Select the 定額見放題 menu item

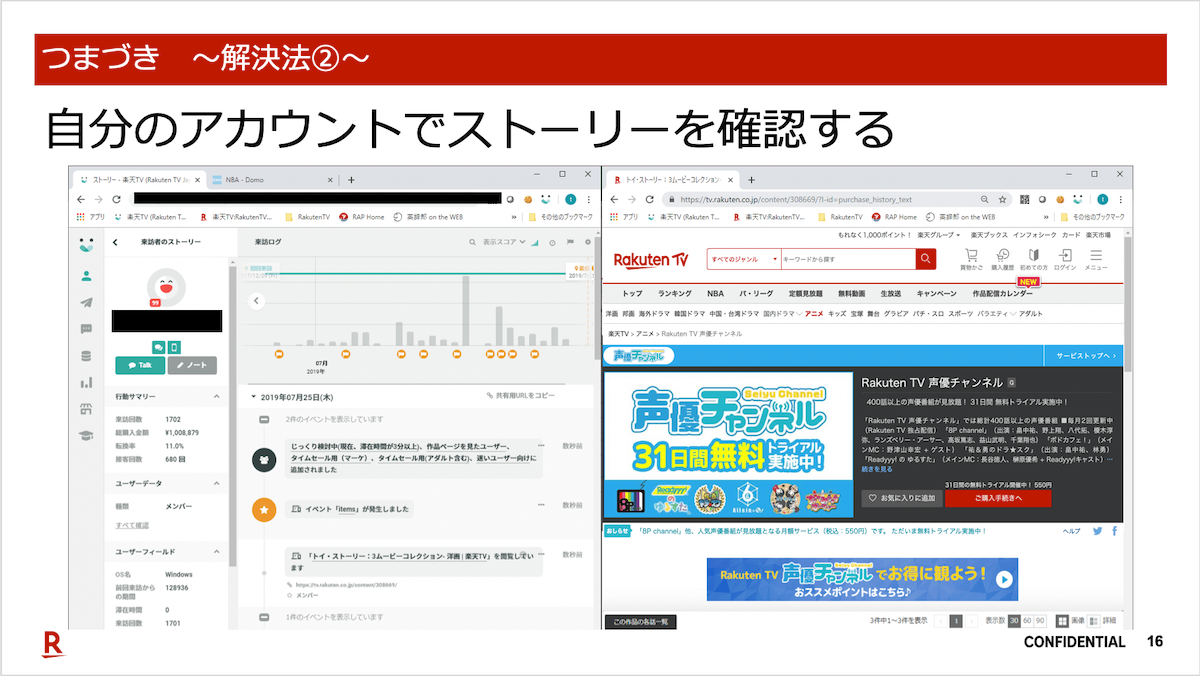point(805,293)
